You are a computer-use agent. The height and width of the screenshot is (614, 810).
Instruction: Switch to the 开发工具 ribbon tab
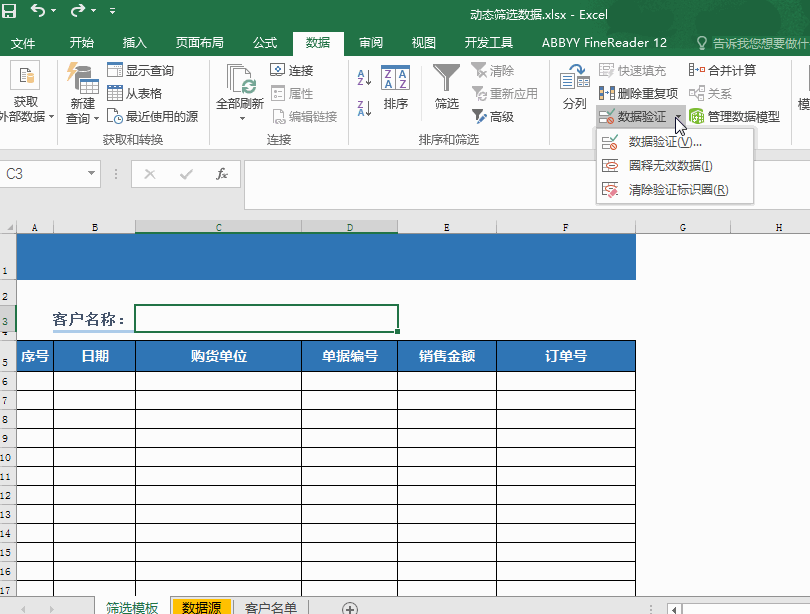(x=488, y=42)
